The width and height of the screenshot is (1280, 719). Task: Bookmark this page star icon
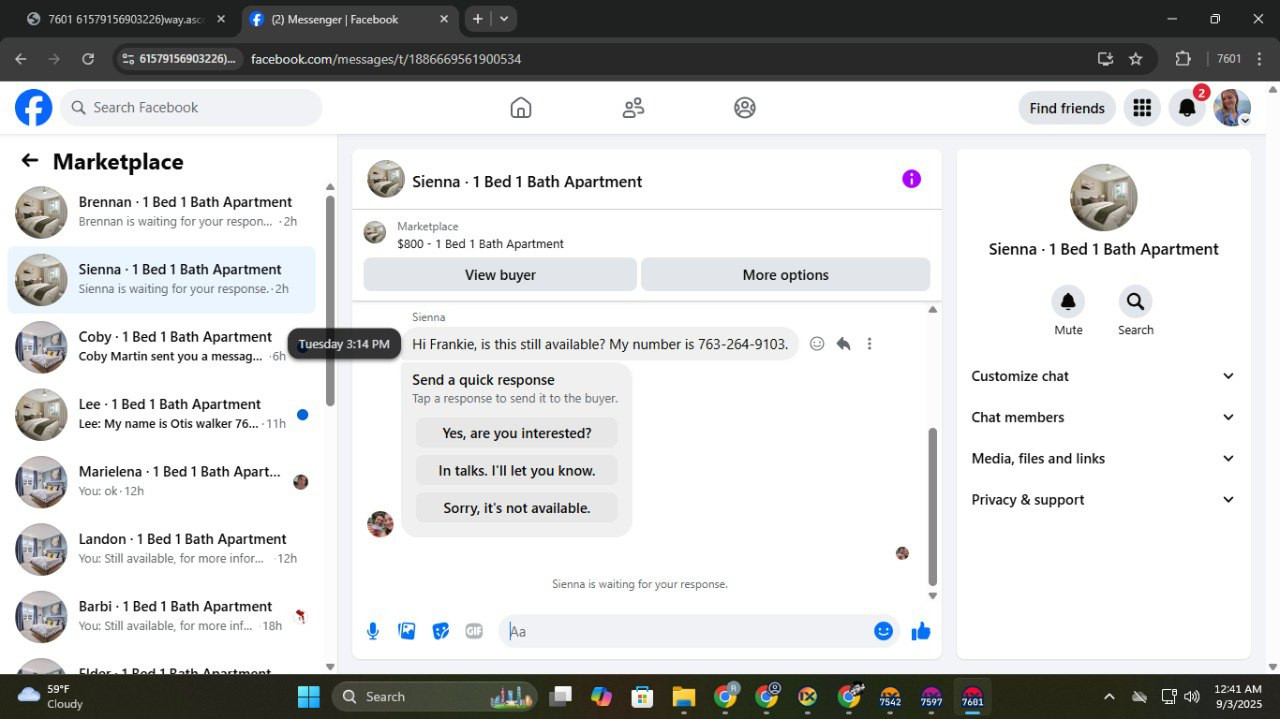[1135, 59]
